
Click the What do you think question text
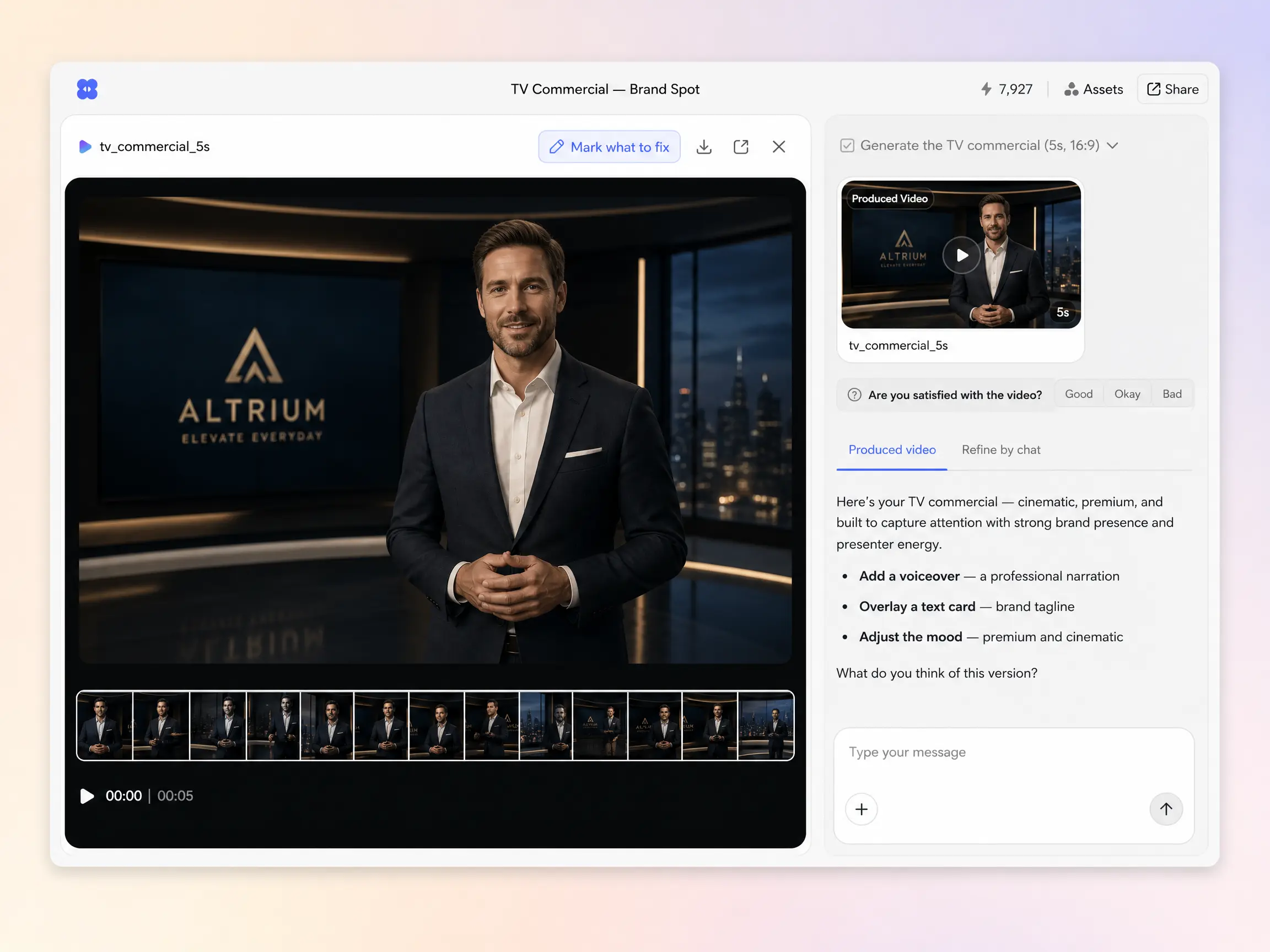(937, 673)
